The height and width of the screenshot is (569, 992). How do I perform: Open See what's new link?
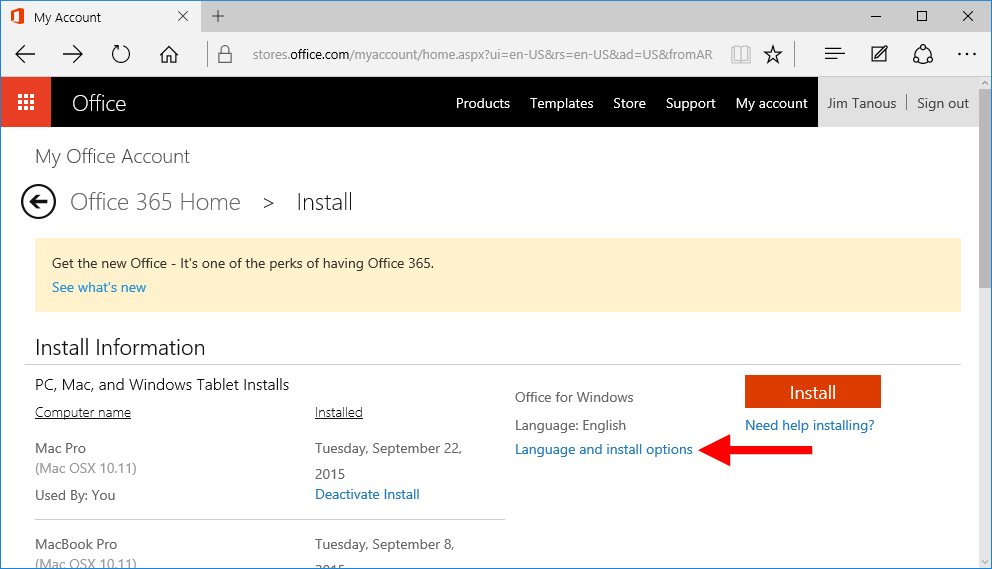pyautogui.click(x=99, y=287)
